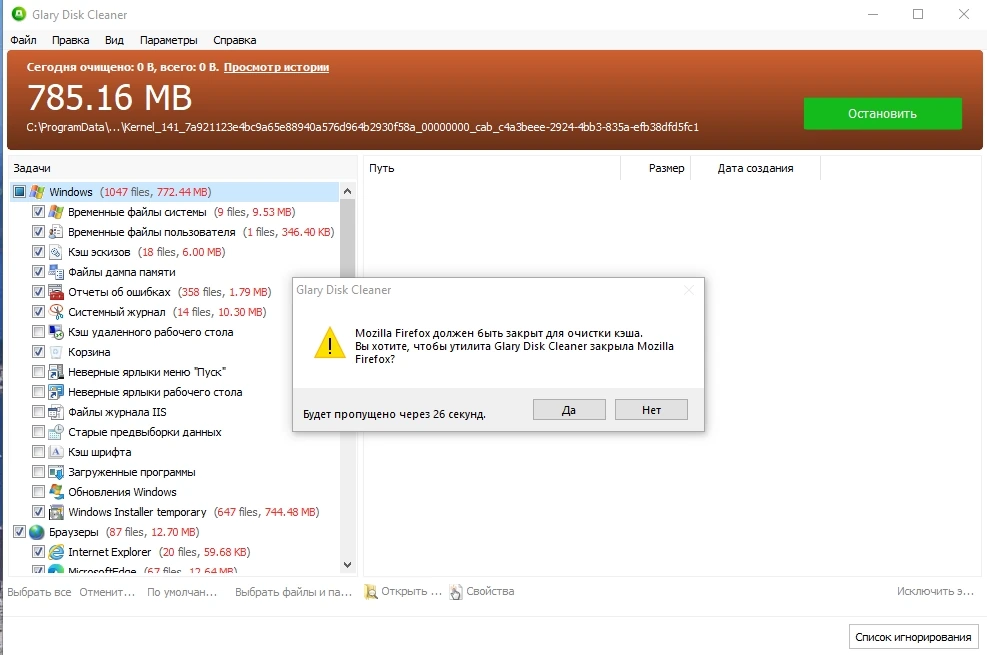The height and width of the screenshot is (655, 987).
Task: Select the Системный журнал row text
Action: 117,312
